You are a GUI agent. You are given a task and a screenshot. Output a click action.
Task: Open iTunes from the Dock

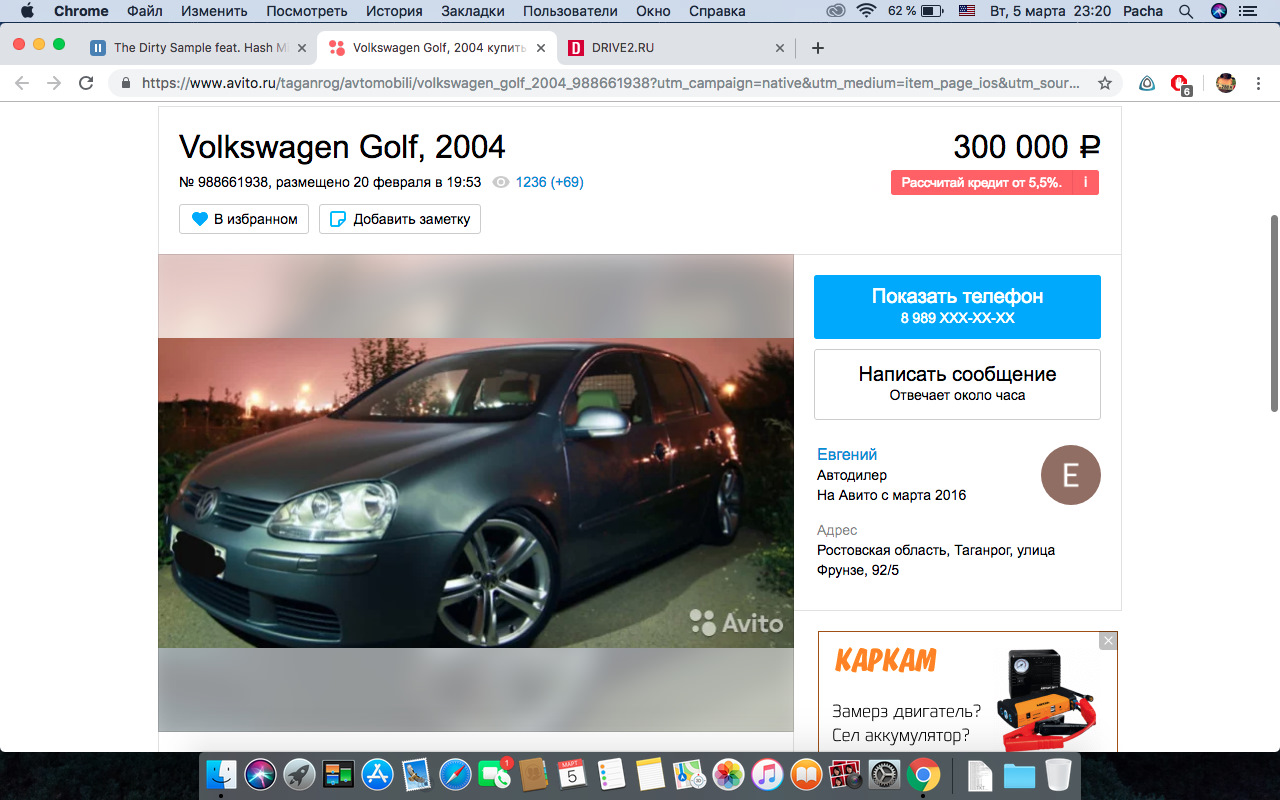(767, 774)
